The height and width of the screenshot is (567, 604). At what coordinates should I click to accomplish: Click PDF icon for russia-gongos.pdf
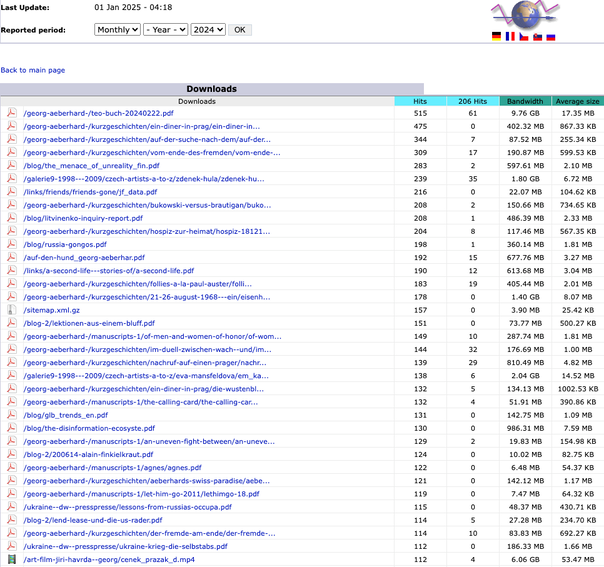(12, 244)
